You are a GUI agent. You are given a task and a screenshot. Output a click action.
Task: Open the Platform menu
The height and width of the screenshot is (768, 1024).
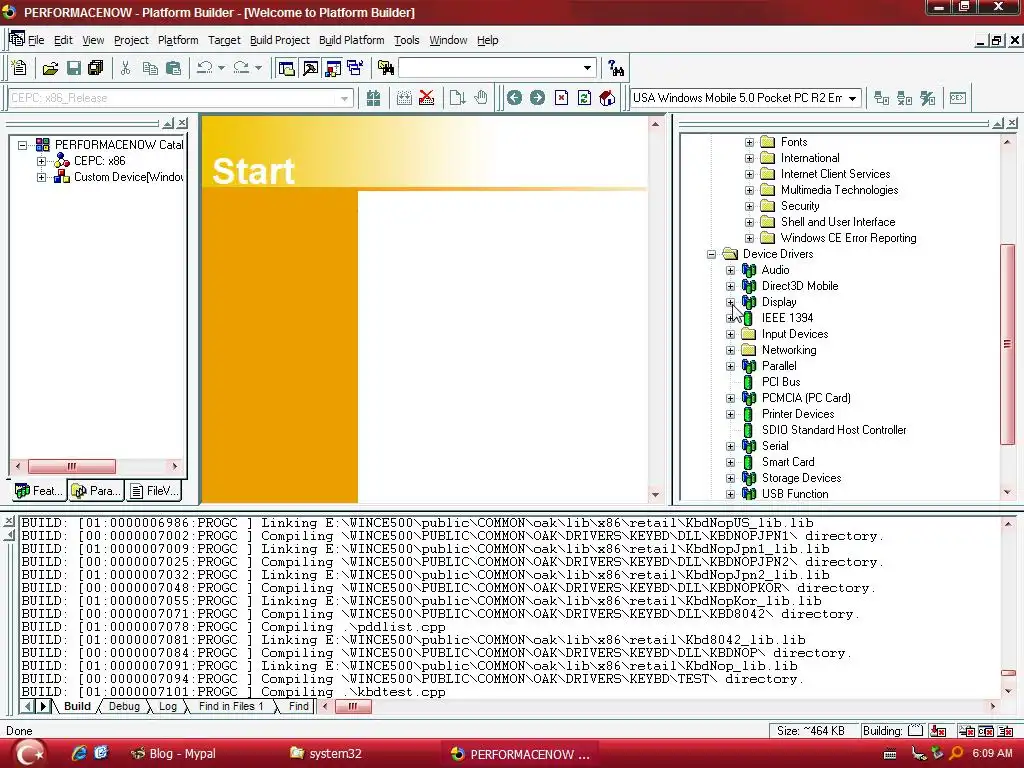[x=178, y=40]
